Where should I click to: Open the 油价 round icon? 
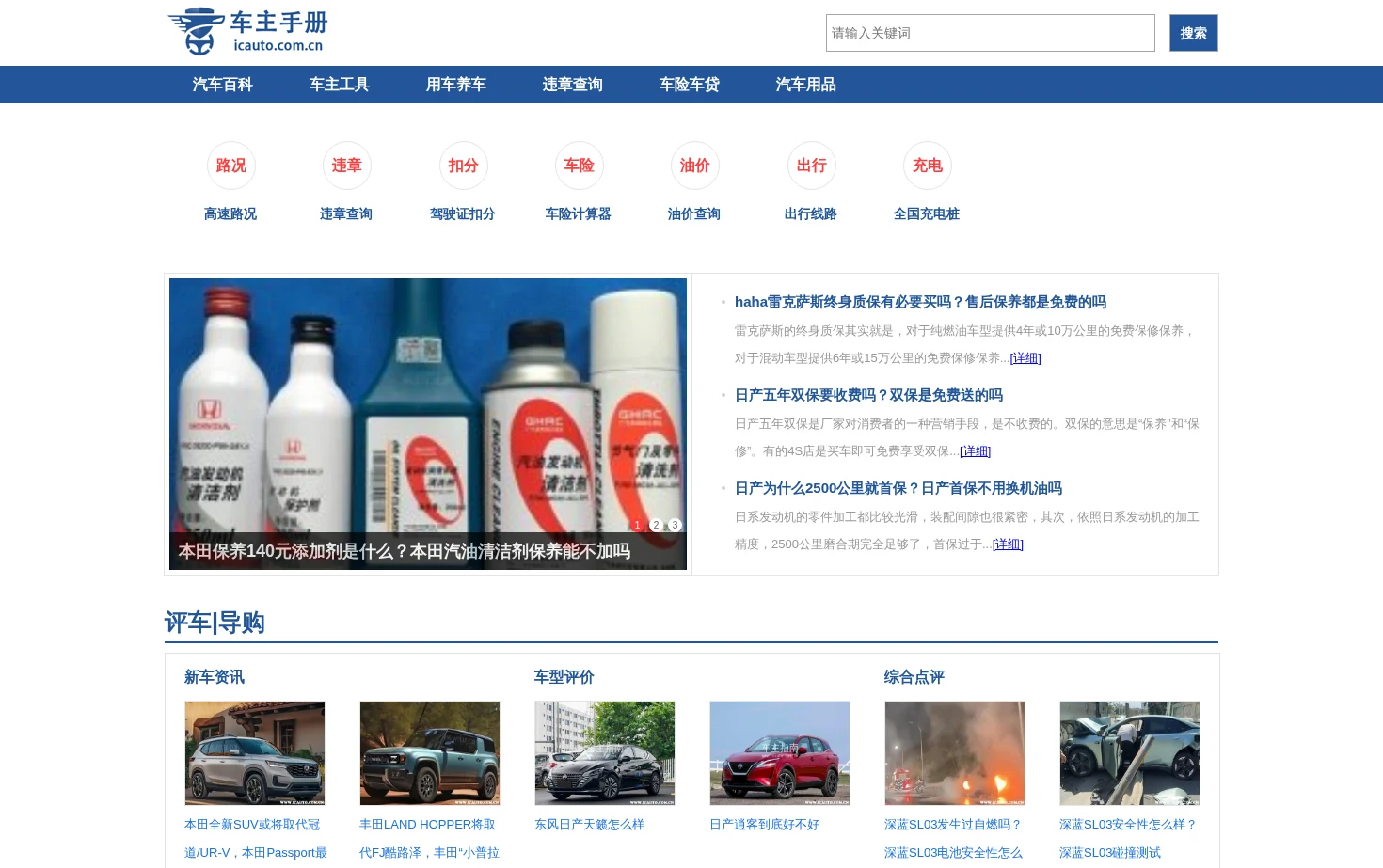[x=694, y=166]
